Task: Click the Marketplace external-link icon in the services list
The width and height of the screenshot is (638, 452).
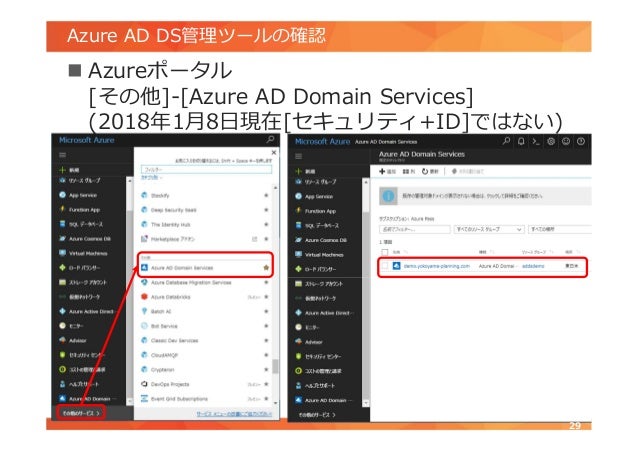Action: click(255, 239)
